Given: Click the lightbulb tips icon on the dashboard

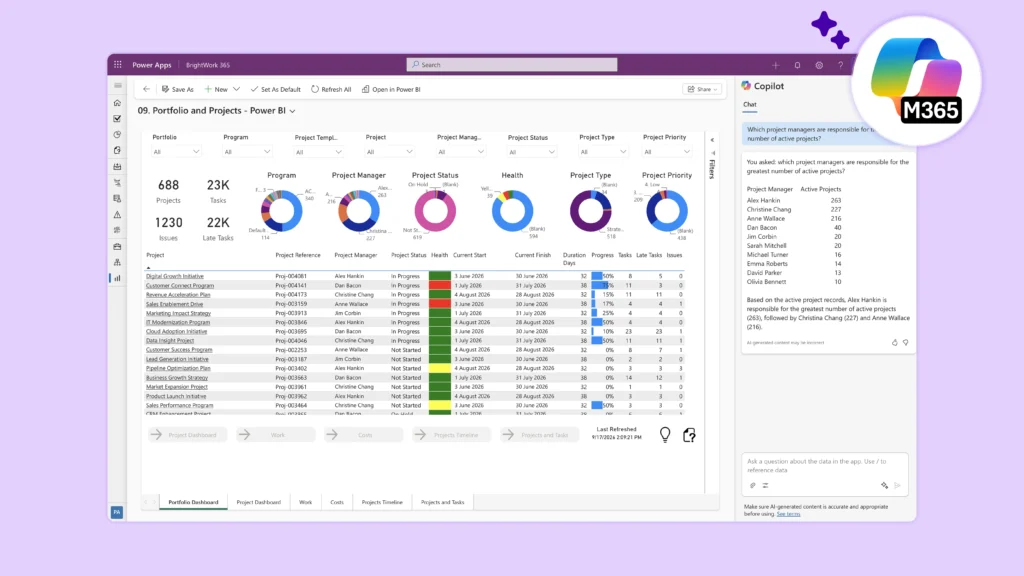Looking at the screenshot, I should pos(665,434).
